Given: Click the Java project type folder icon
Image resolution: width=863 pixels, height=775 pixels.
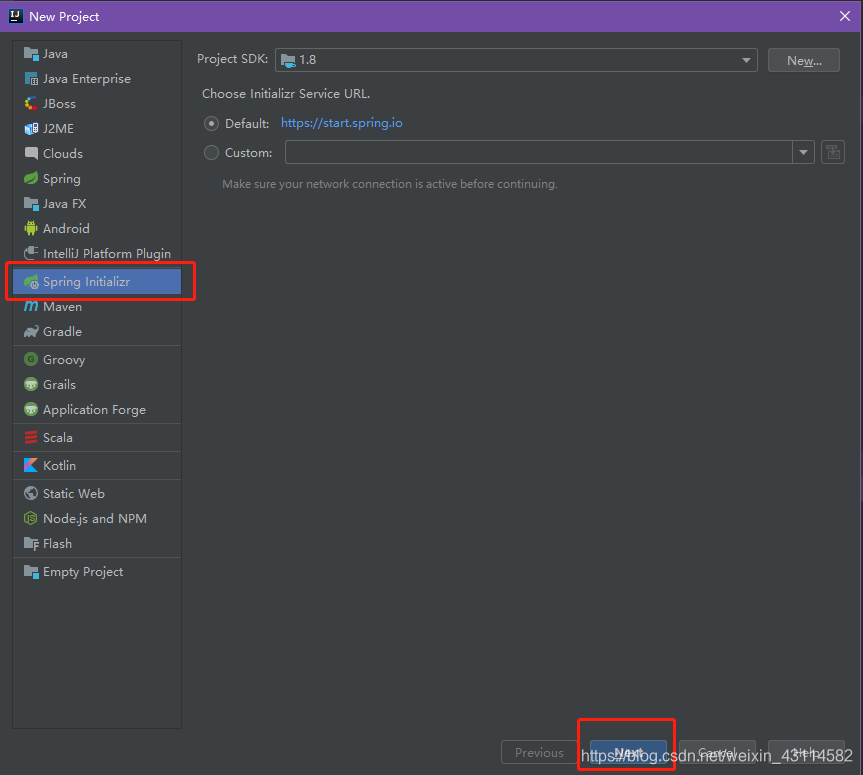Looking at the screenshot, I should pyautogui.click(x=31, y=54).
